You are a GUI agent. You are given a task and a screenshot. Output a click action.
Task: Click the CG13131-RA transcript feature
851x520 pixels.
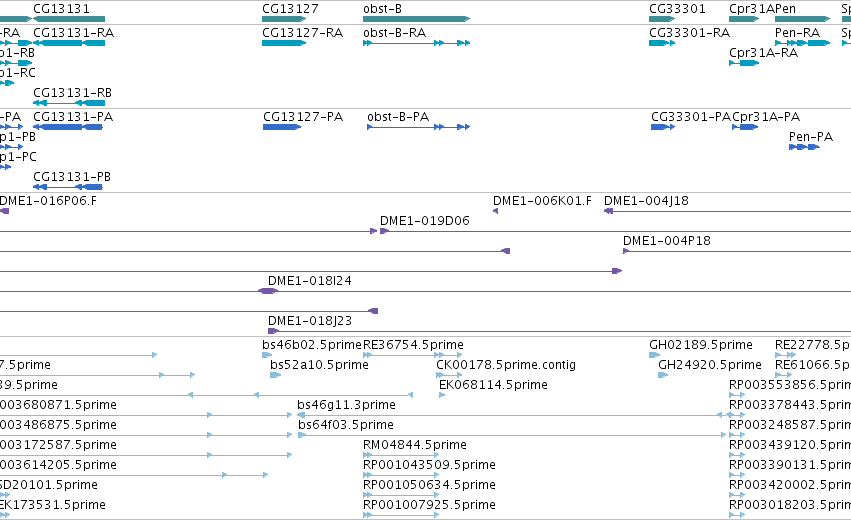click(69, 43)
